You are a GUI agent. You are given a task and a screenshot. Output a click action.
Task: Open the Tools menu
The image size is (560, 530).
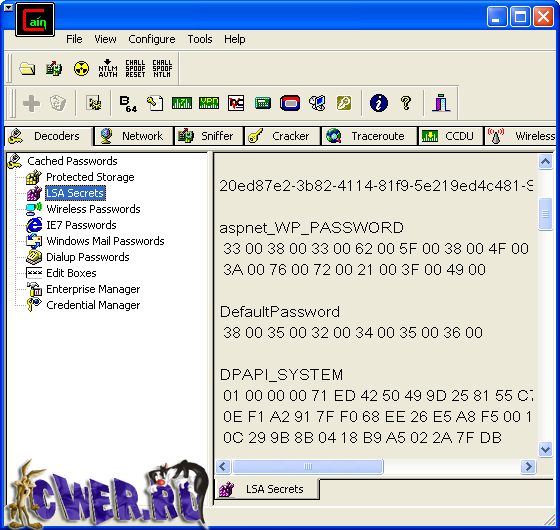200,39
